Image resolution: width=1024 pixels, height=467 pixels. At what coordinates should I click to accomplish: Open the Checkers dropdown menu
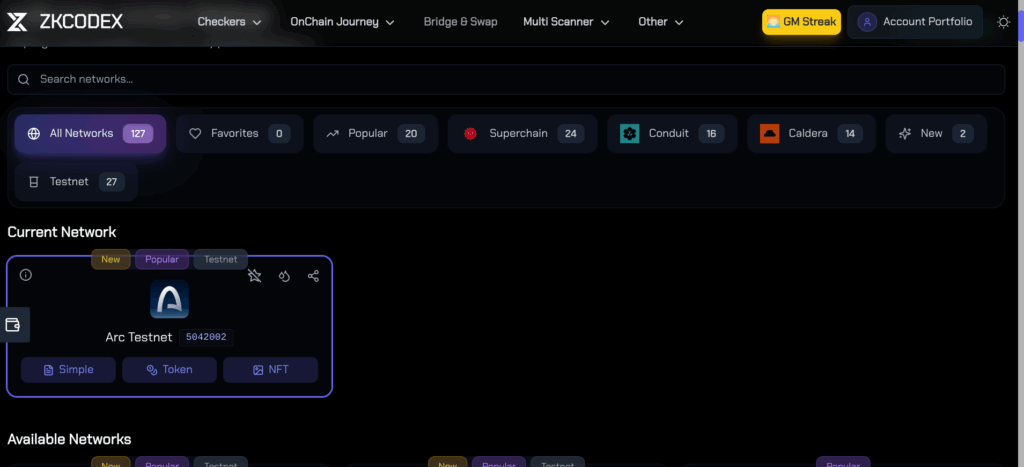coord(229,22)
